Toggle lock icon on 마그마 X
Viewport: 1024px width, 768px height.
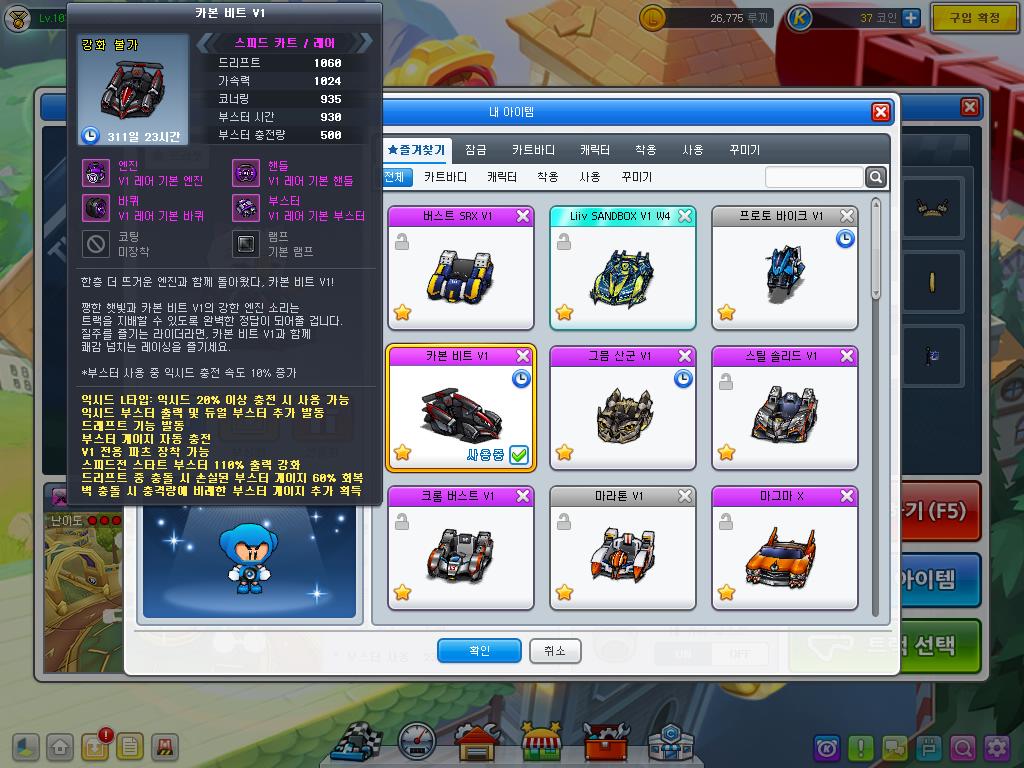726,522
